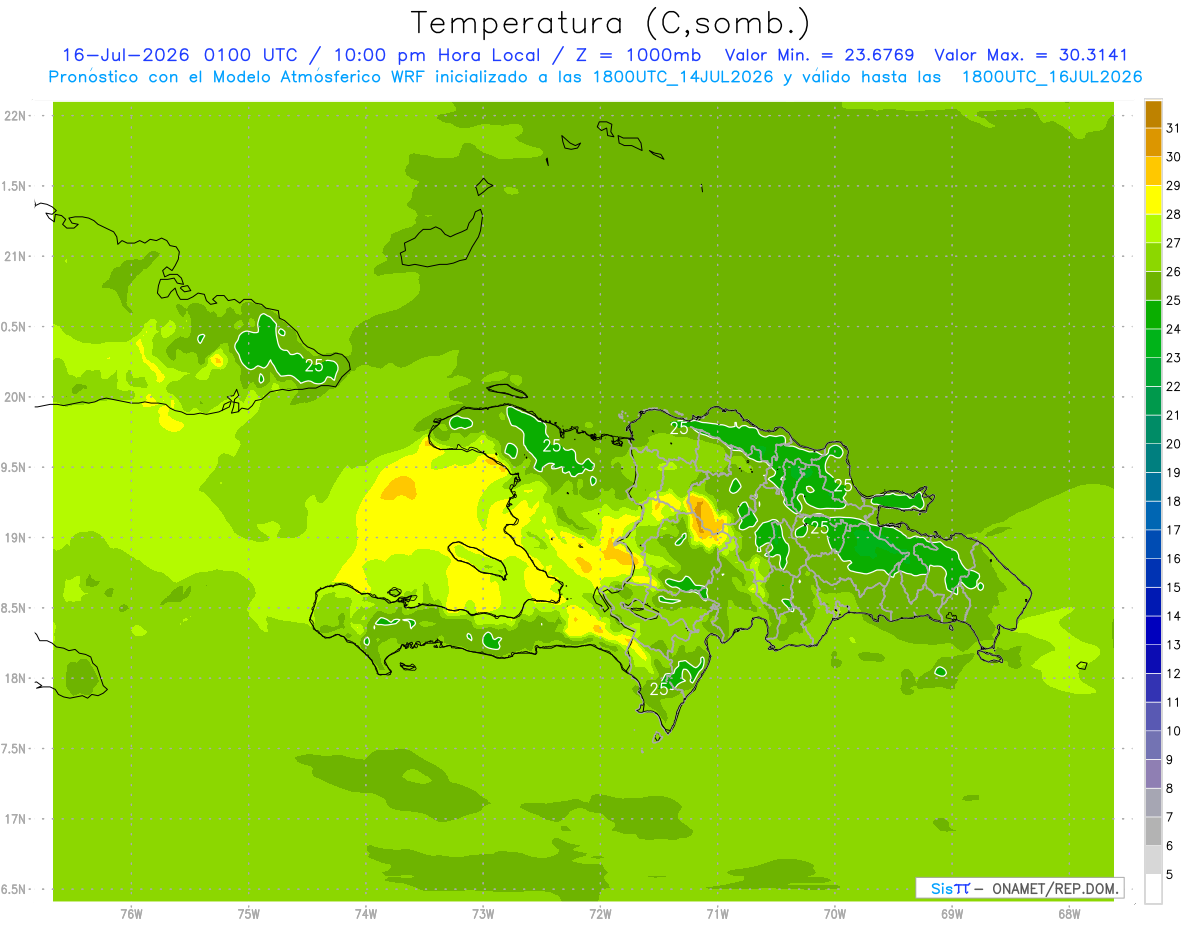Click the 18N latitude label

click(x=15, y=678)
